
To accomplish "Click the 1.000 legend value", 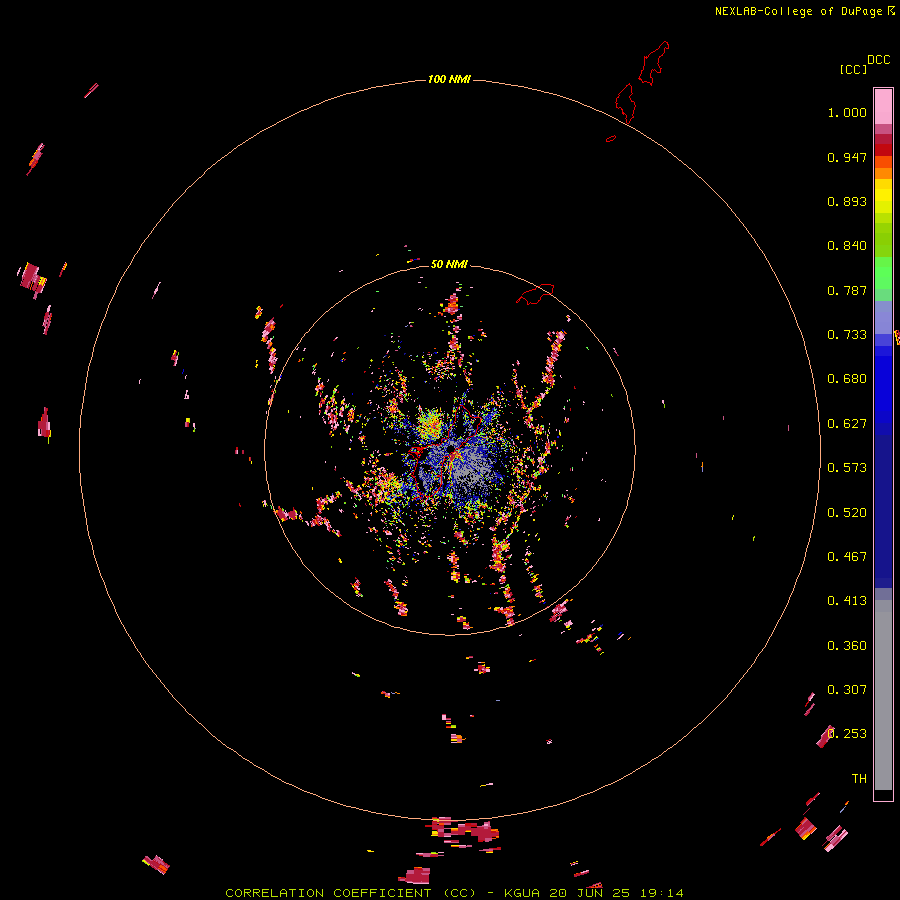I will pyautogui.click(x=847, y=112).
